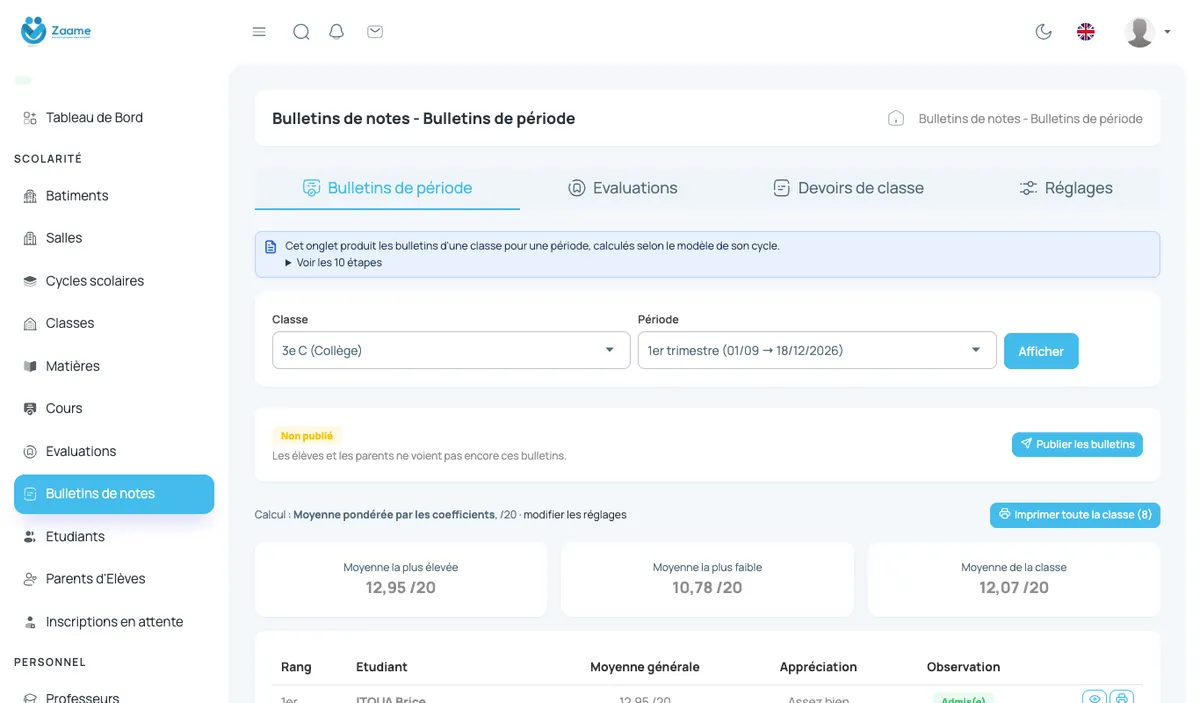Viewport: 1200px width, 703px height.
Task: Click the Cycles scolaires graduation icon
Action: tap(30, 281)
